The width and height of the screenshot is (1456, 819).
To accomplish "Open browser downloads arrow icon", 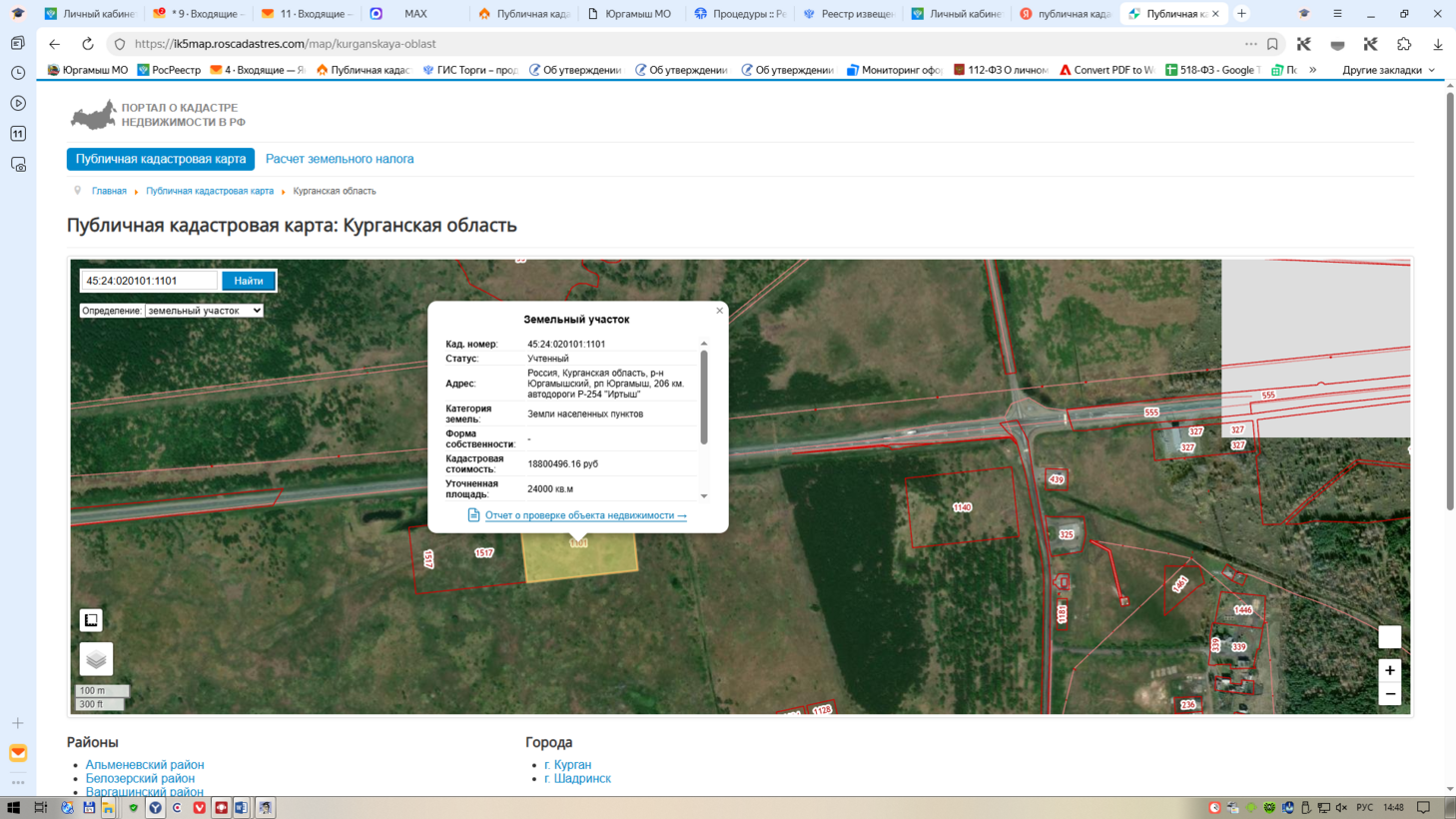I will coord(1438,44).
